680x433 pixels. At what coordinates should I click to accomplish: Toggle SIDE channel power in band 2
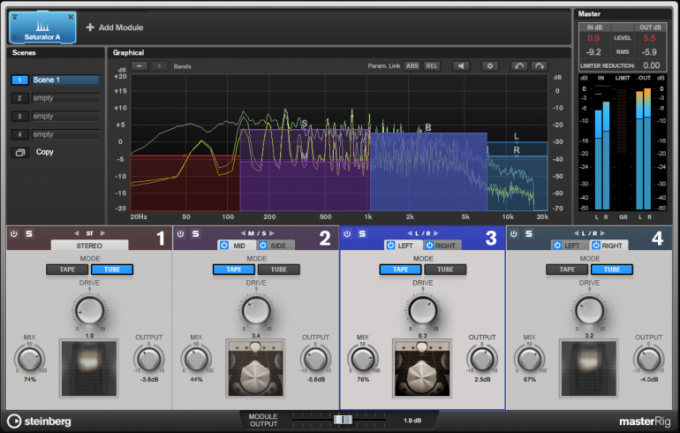[263, 246]
